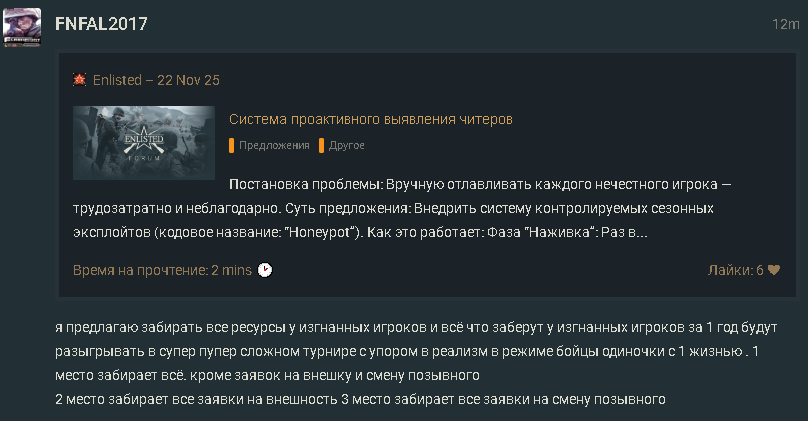Viewport: 808px width, 421px height.
Task: Select the "Другое" category tag
Action: point(346,146)
